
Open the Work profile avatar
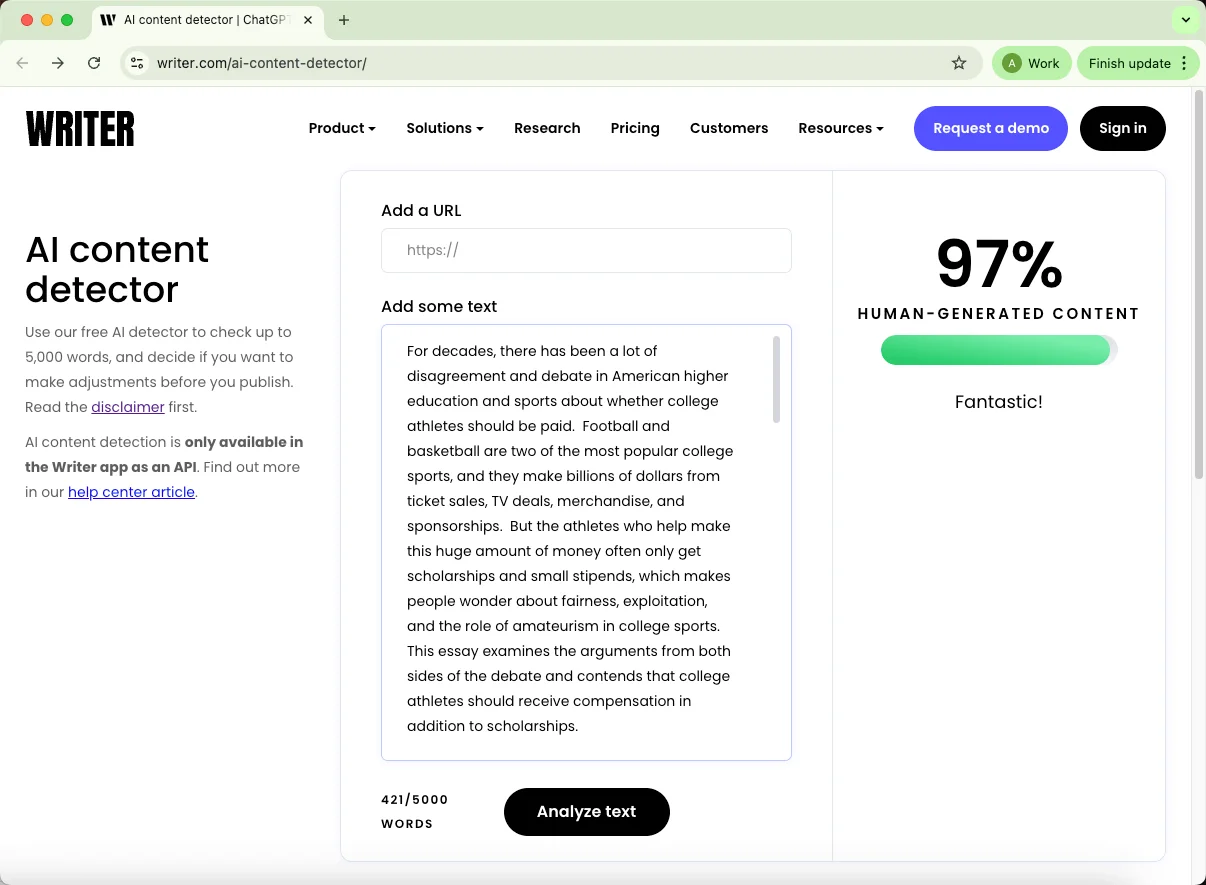point(1031,63)
